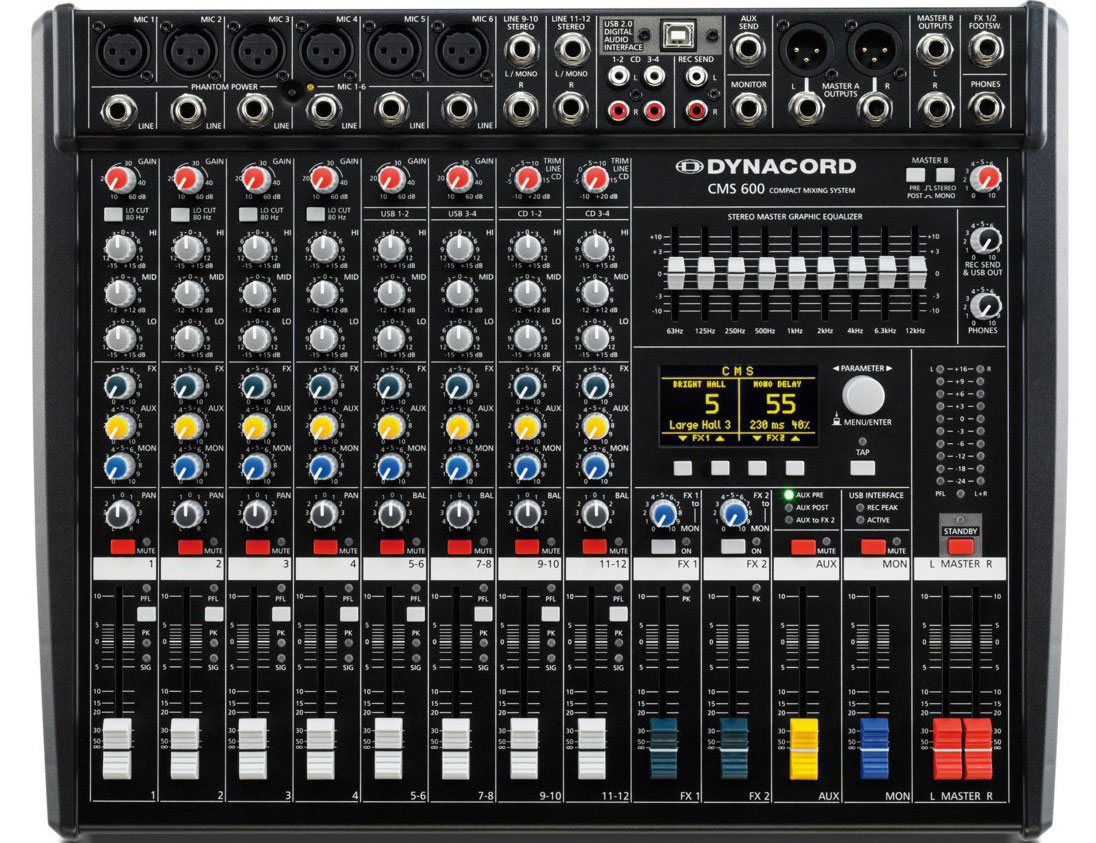Toggle the Master B PRE/POST switch

tap(915, 175)
